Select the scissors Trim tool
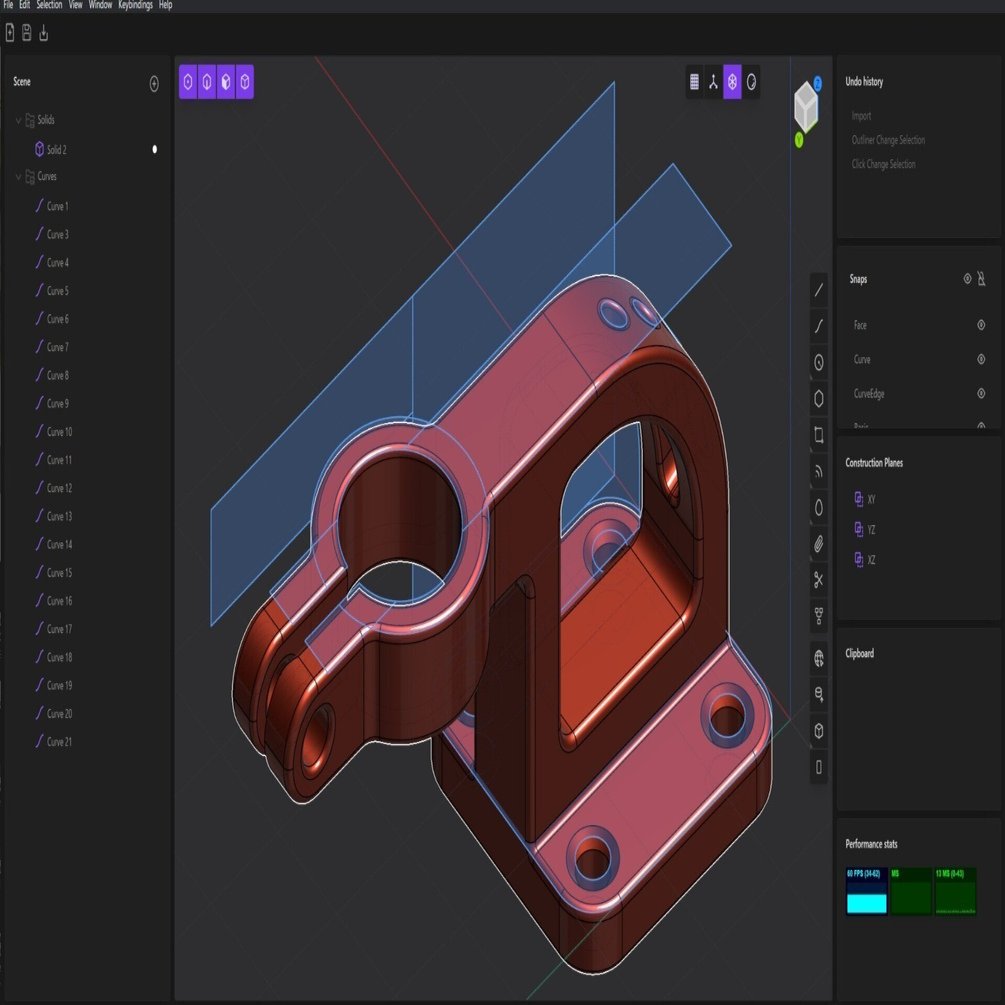 818,581
